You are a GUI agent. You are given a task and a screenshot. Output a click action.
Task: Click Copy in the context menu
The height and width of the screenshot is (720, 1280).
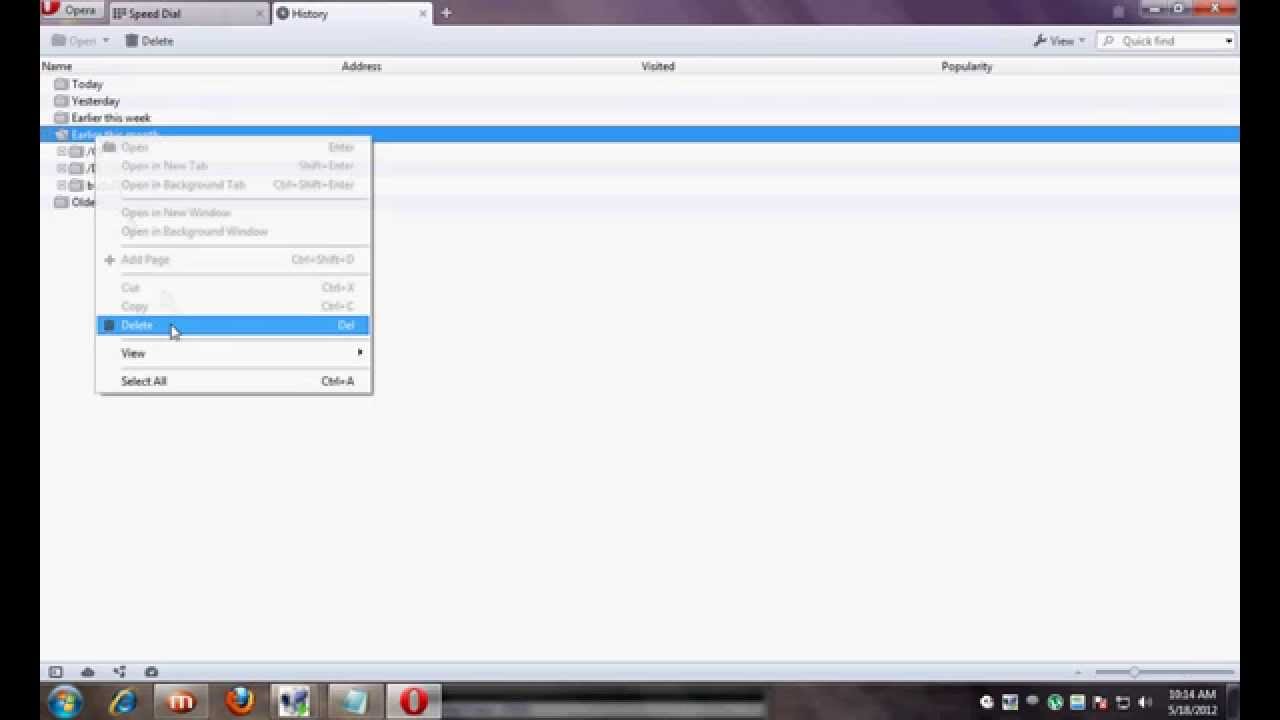[233, 307]
